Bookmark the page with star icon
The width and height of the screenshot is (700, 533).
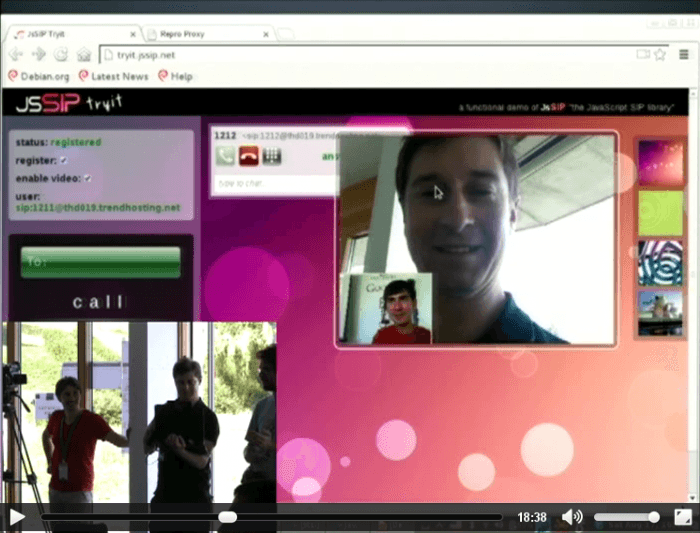tap(660, 54)
